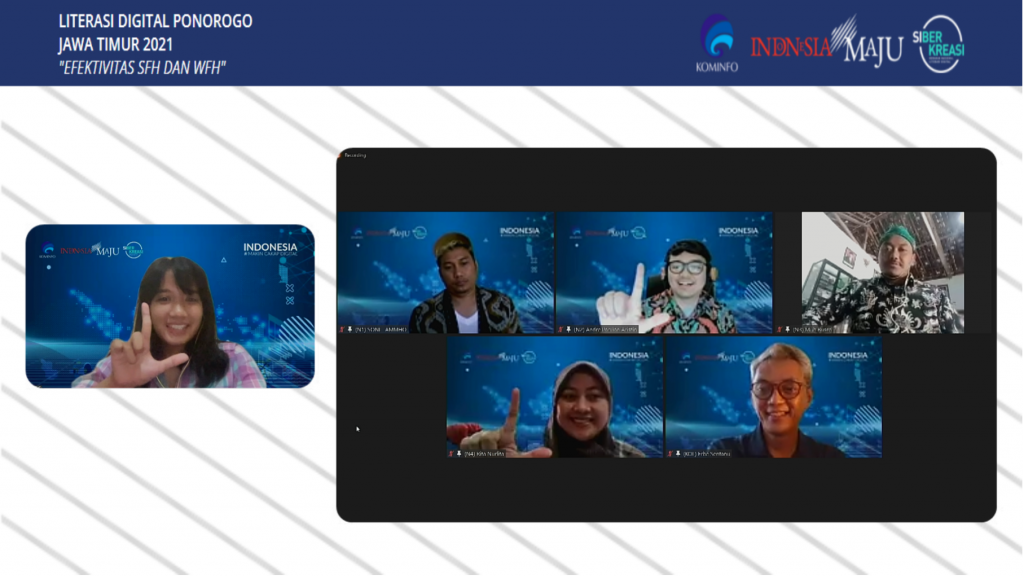Select the KOL participant video tile
This screenshot has height=579, width=1024.
pos(773,397)
